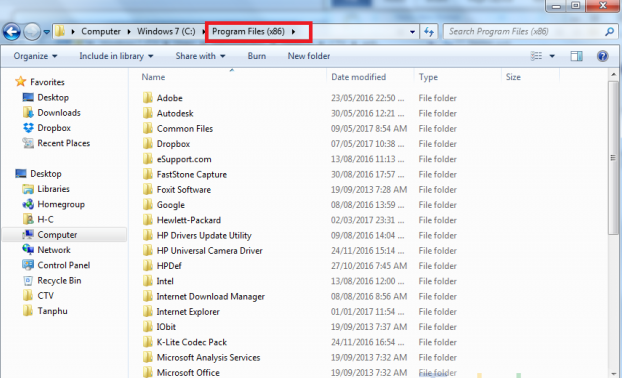The width and height of the screenshot is (622, 384).
Task: Open Libraries in the navigation pane
Action: point(53,189)
